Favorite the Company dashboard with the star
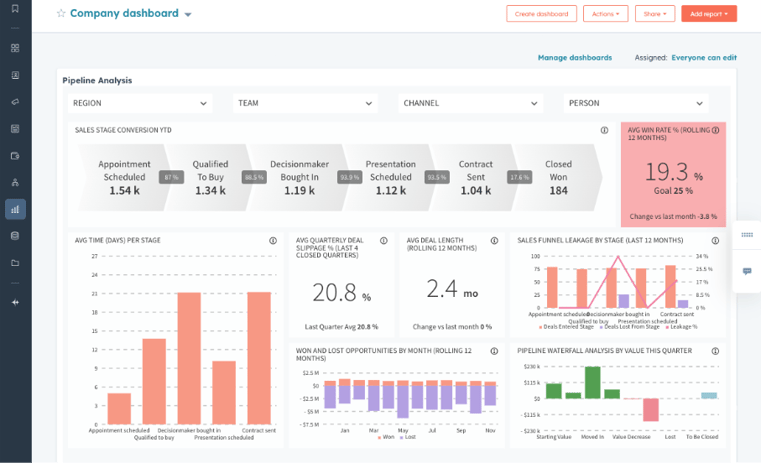The height and width of the screenshot is (463, 761). pos(61,14)
